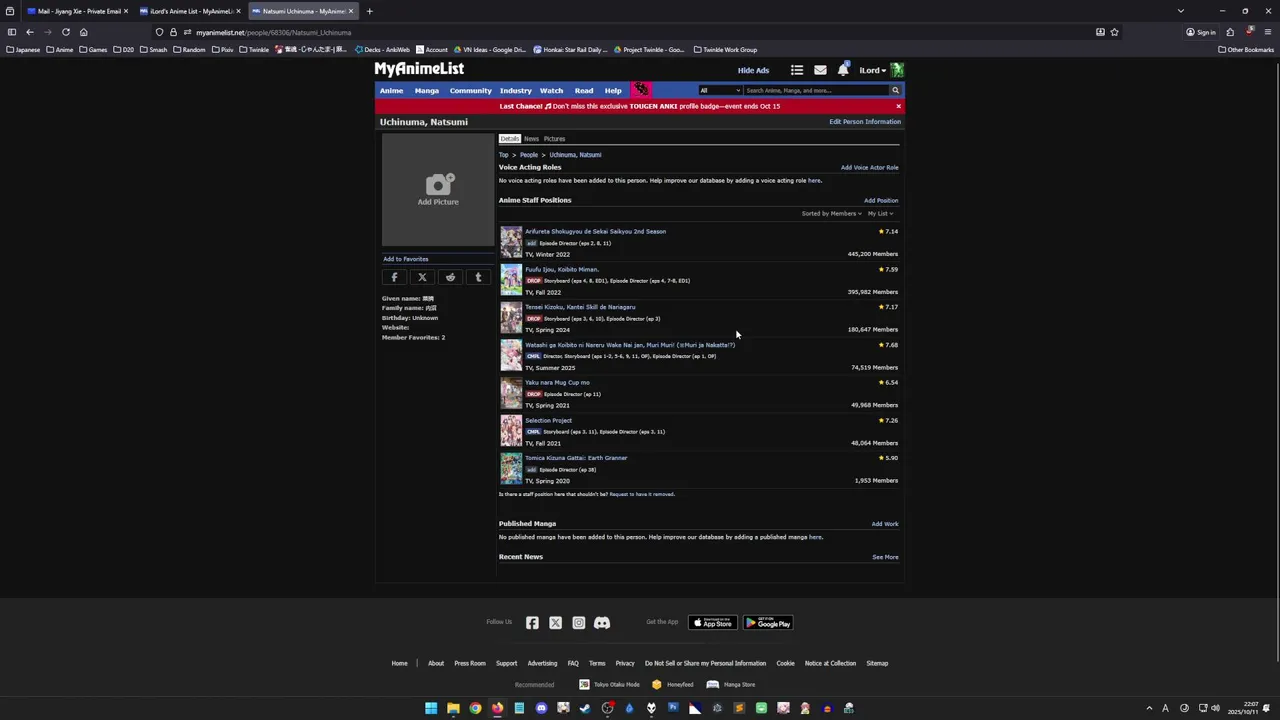Viewport: 1280px width, 720px height.
Task: Share the page on Tumblr via sidebar button
Action: (478, 277)
